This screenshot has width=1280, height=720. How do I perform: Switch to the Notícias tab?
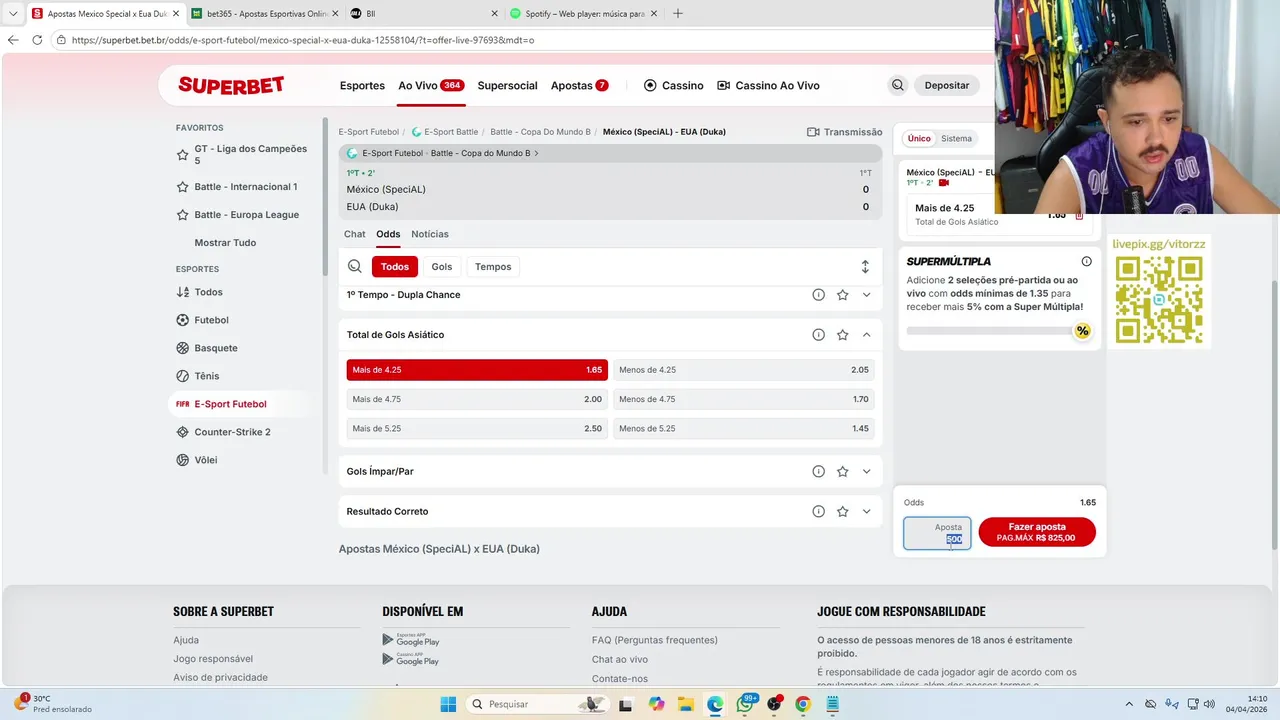[x=430, y=234]
